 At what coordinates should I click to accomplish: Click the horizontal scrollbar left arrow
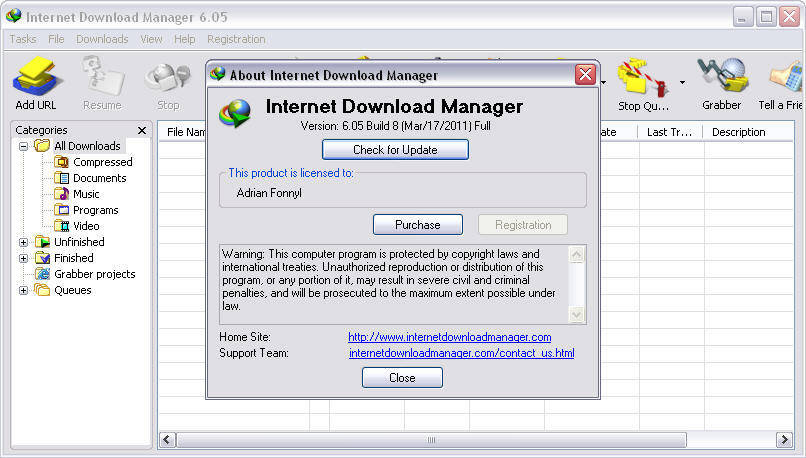tap(167, 440)
